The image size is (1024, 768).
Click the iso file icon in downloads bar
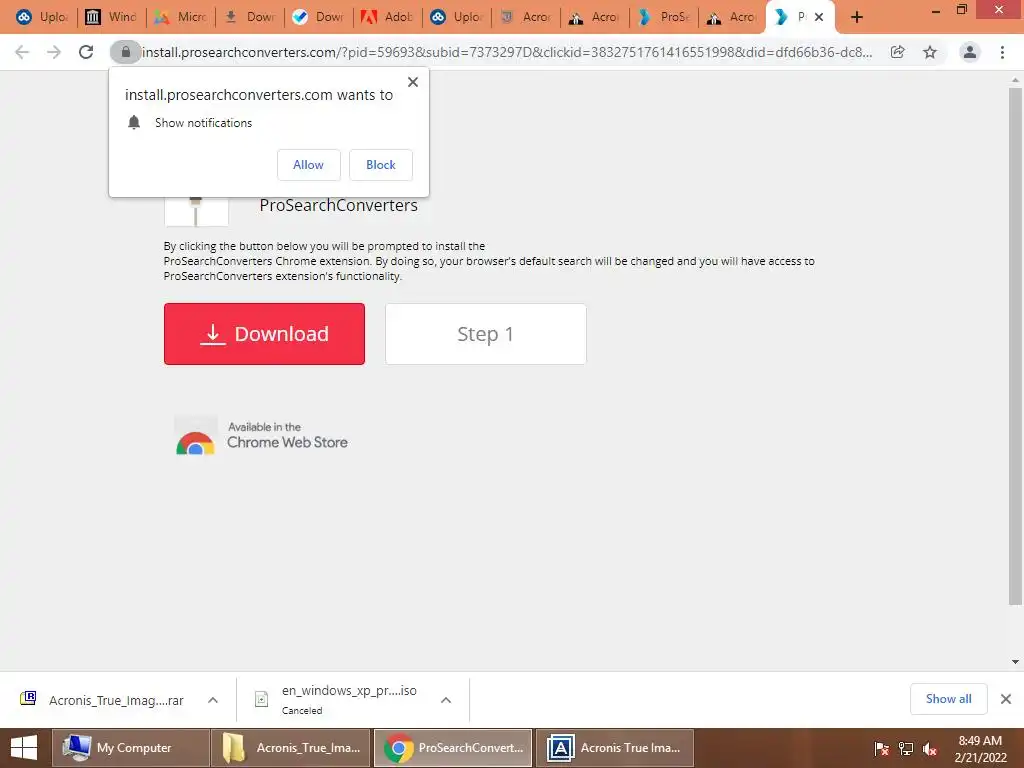(261, 699)
